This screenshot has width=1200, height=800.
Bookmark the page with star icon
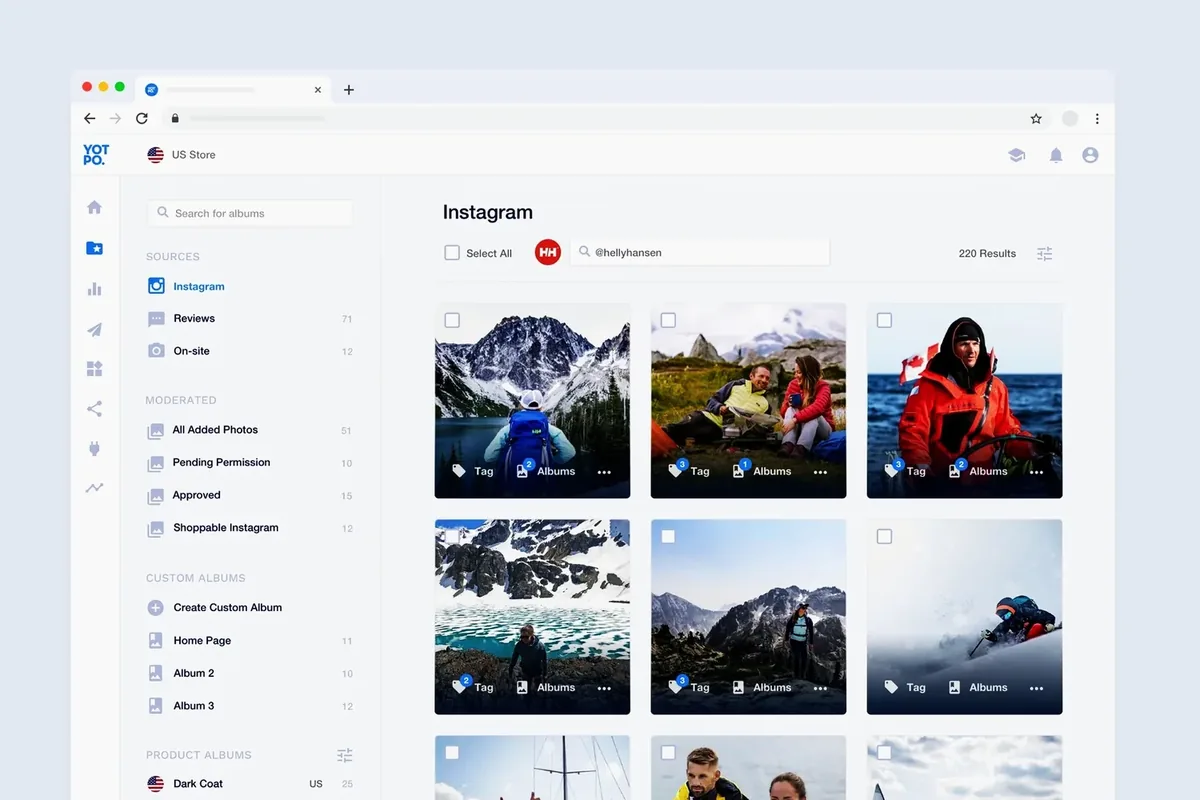coord(1036,118)
